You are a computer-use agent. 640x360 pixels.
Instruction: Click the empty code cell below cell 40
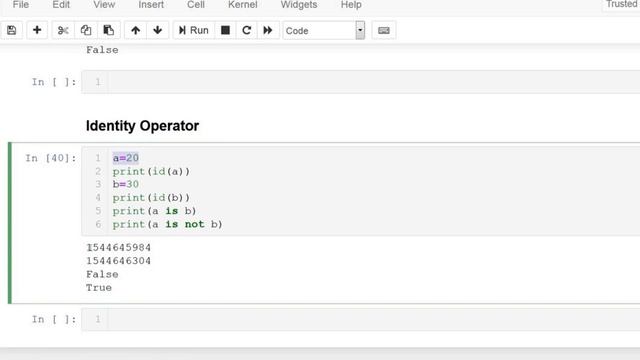pyautogui.click(x=361, y=319)
